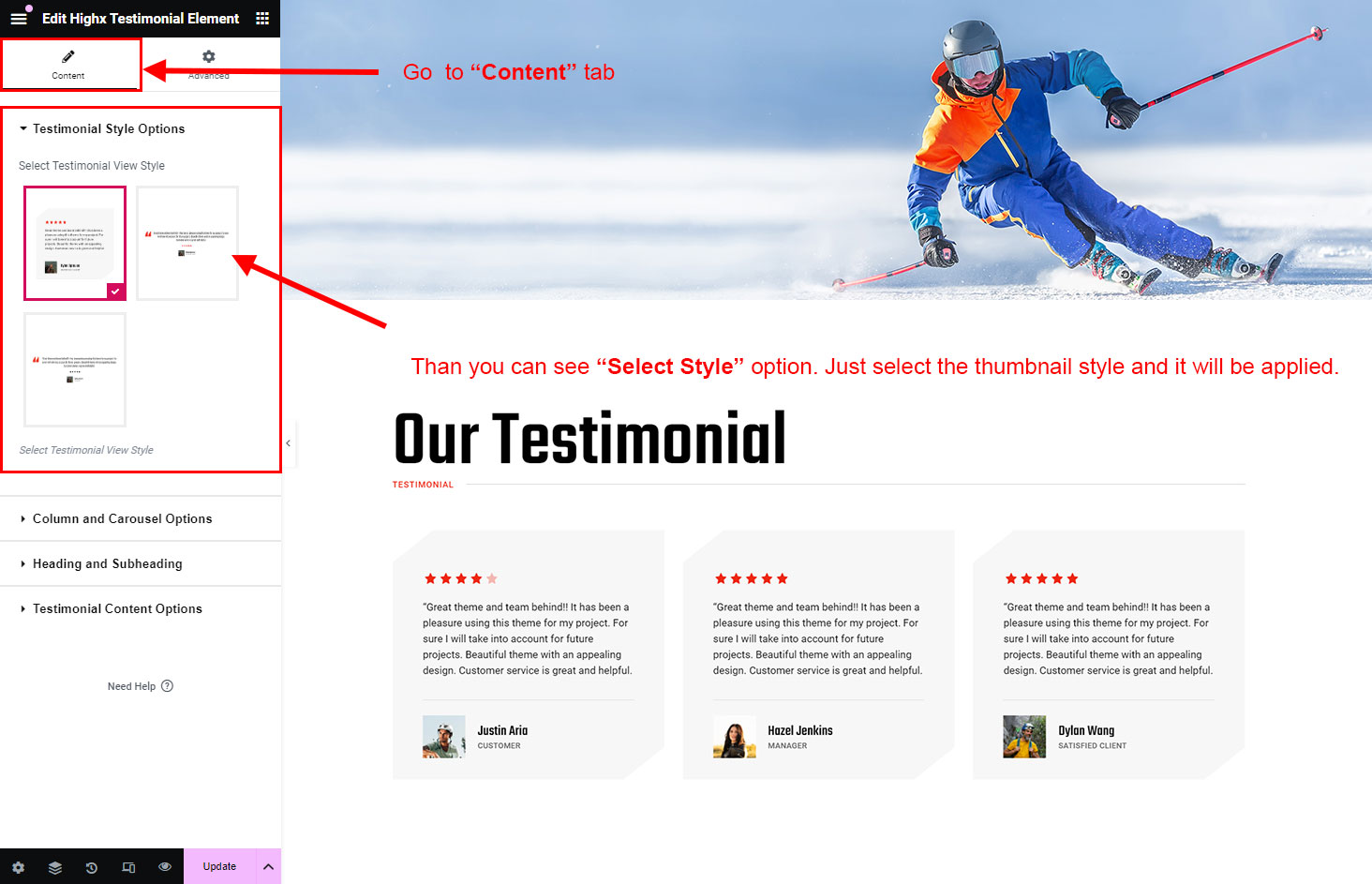Switch to the Advanced tab
Screen dimensions: 1372x884
[x=208, y=64]
